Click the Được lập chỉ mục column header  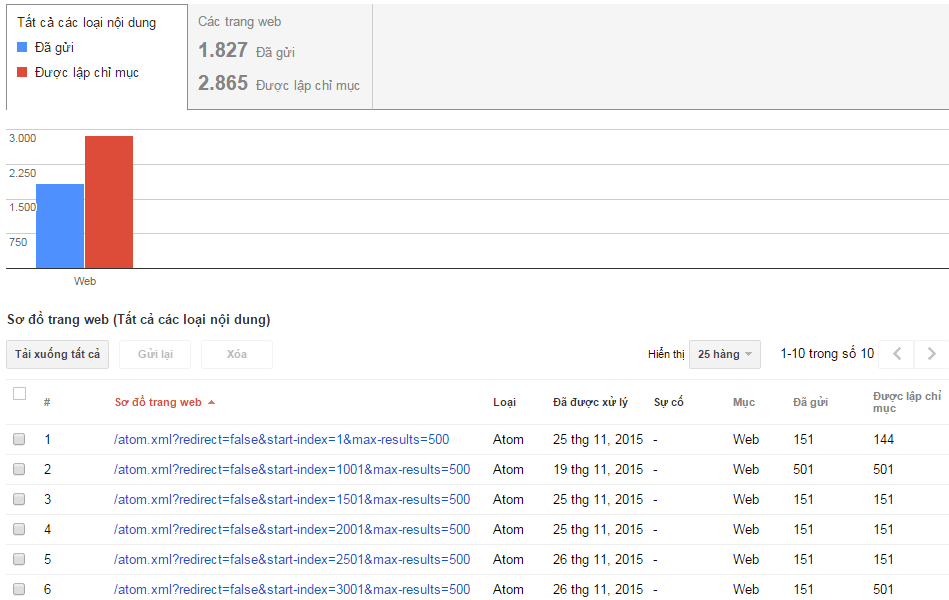pos(907,402)
